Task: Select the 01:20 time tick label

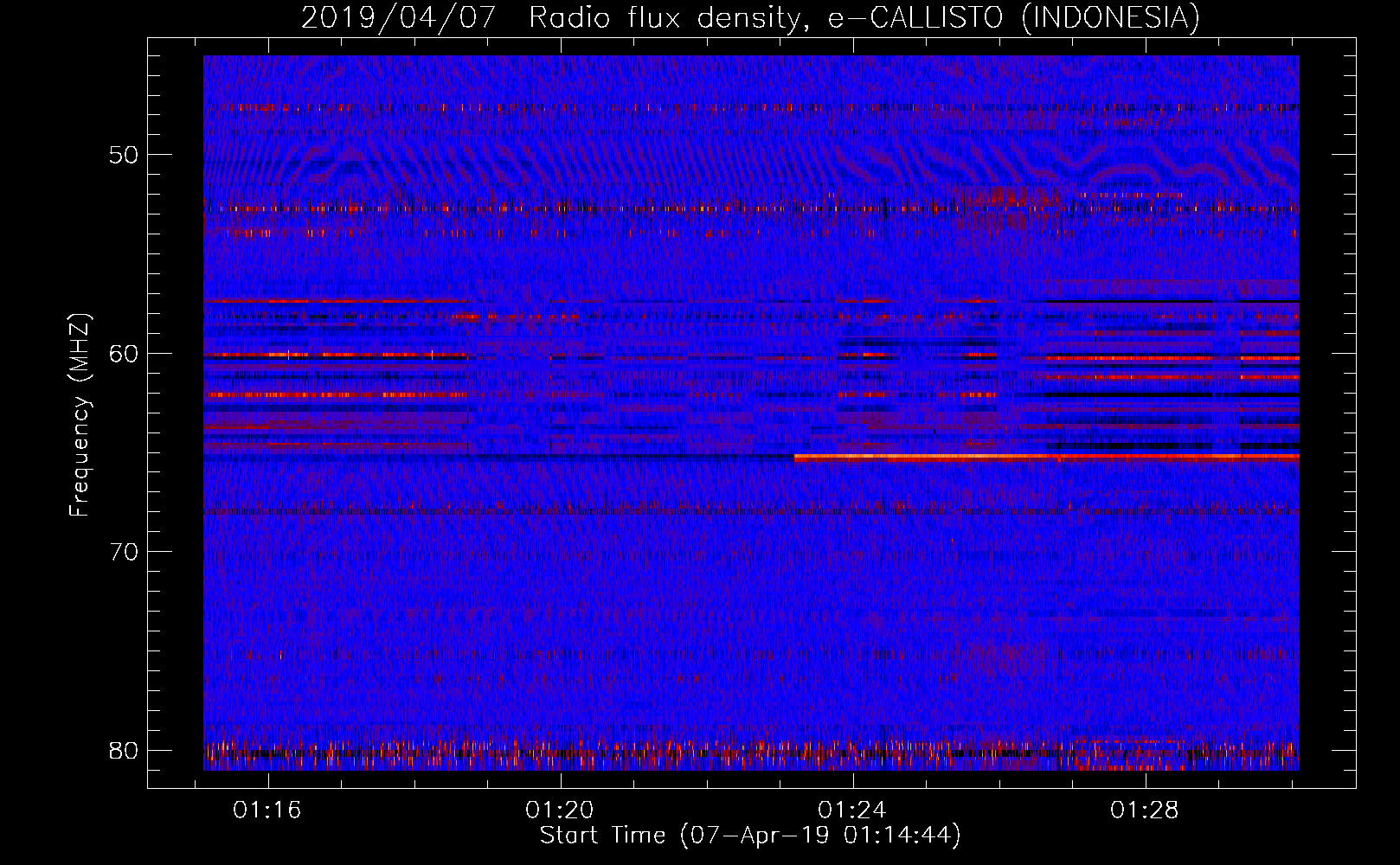Action: [560, 810]
